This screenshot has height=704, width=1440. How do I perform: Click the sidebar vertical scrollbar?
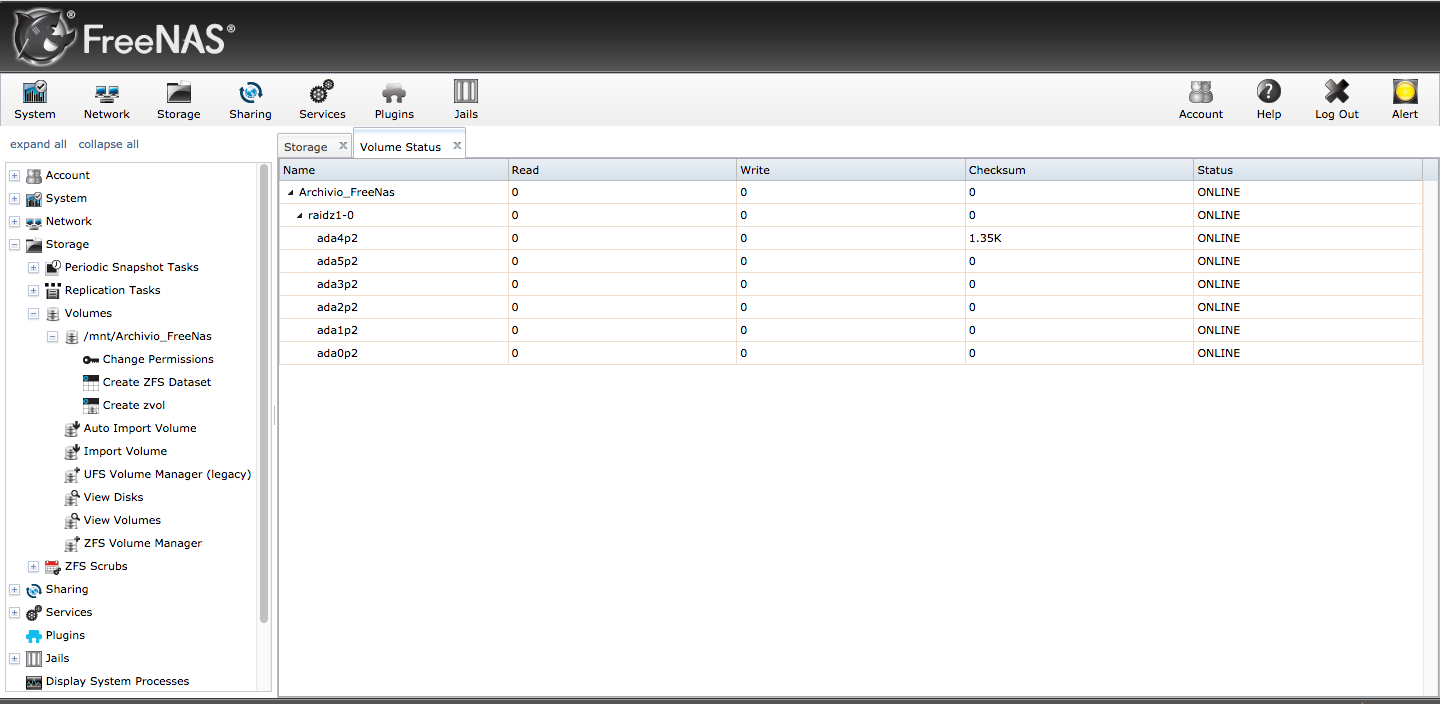click(264, 393)
